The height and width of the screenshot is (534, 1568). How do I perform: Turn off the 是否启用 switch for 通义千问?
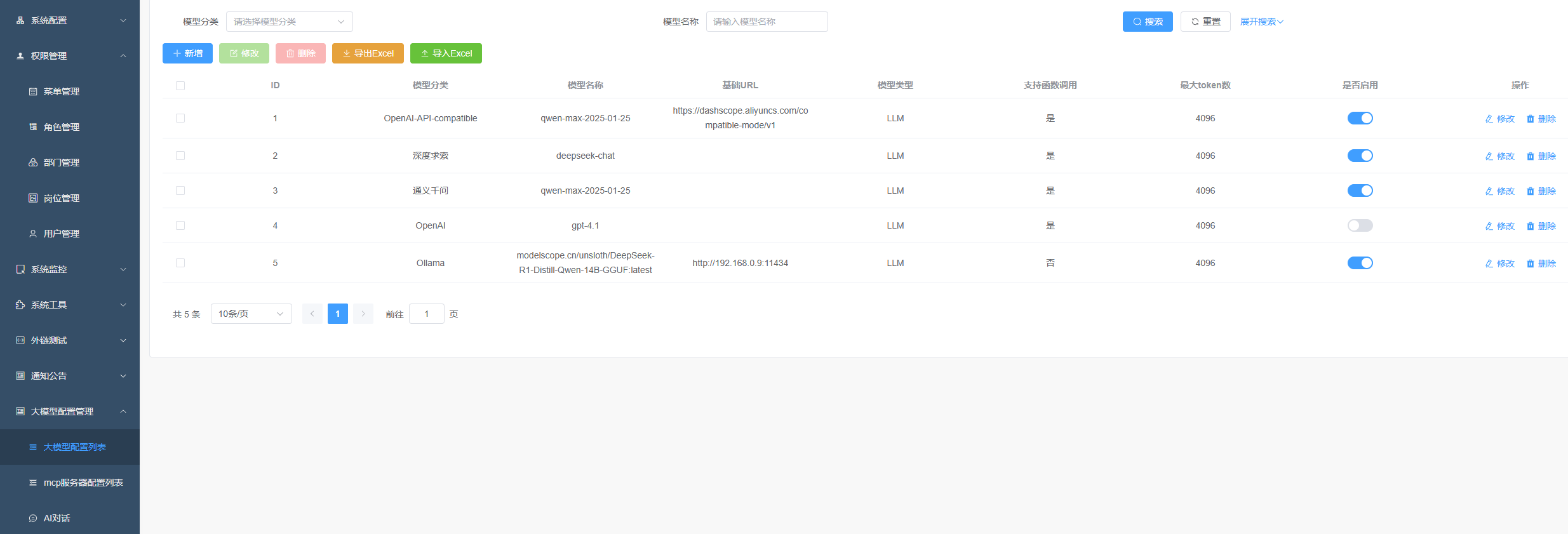click(1360, 190)
